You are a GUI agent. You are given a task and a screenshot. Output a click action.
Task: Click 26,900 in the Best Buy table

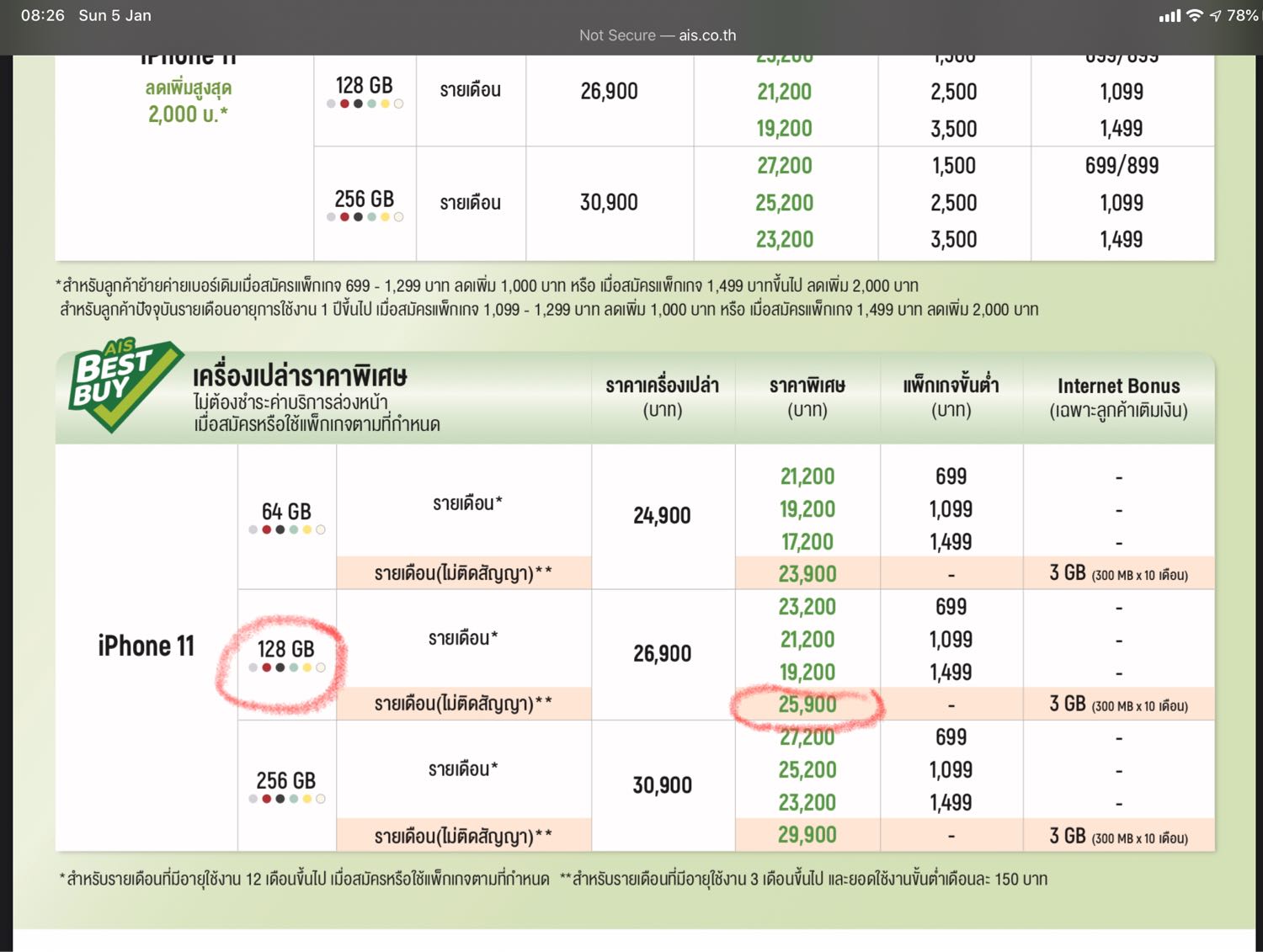tap(662, 653)
